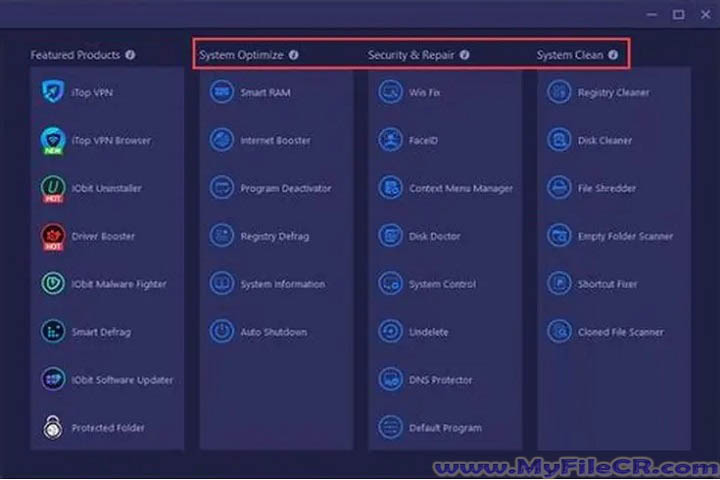
Task: Open the Shortcut Fixer icon
Action: point(559,283)
